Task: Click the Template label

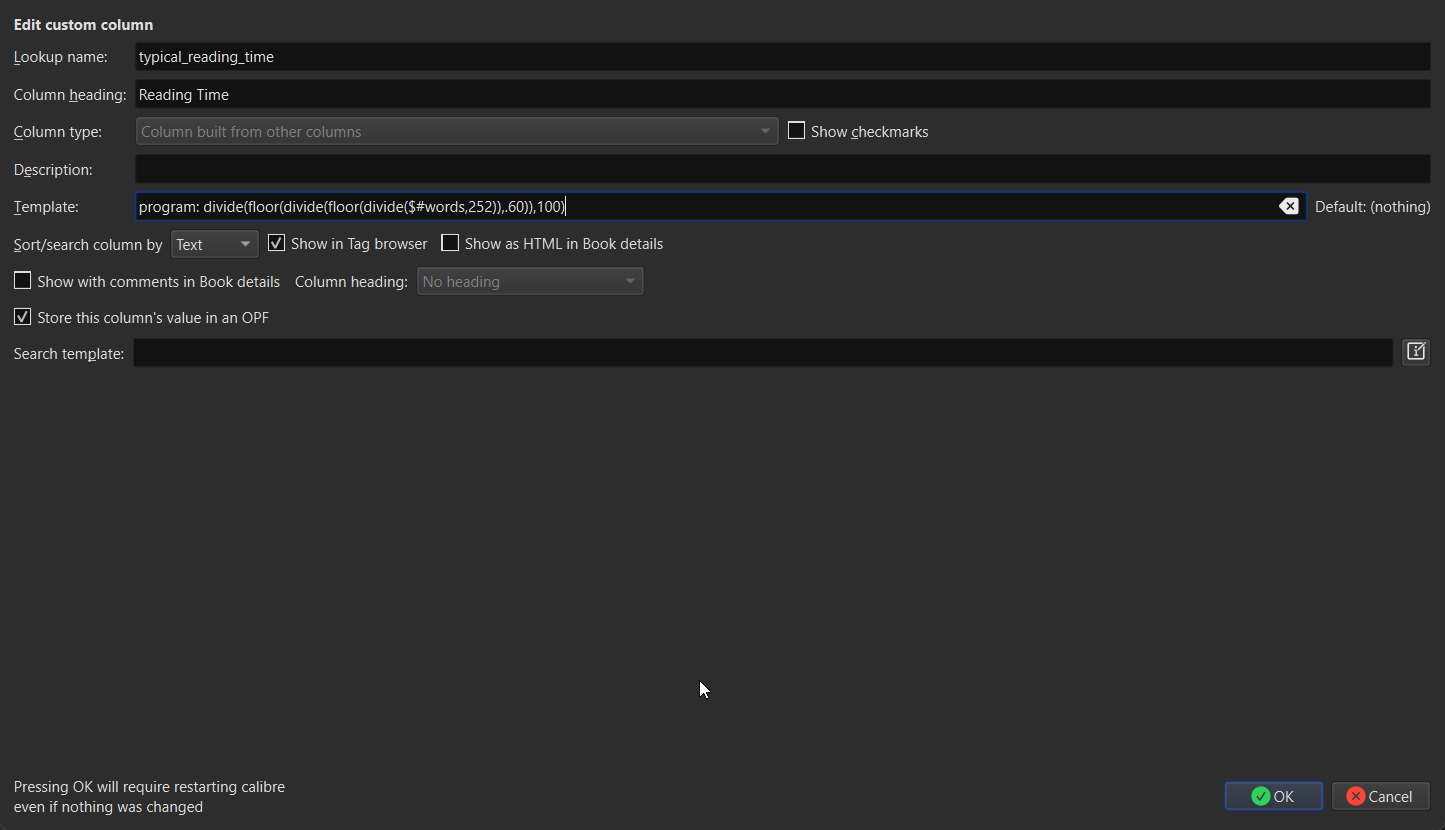Action: (46, 207)
